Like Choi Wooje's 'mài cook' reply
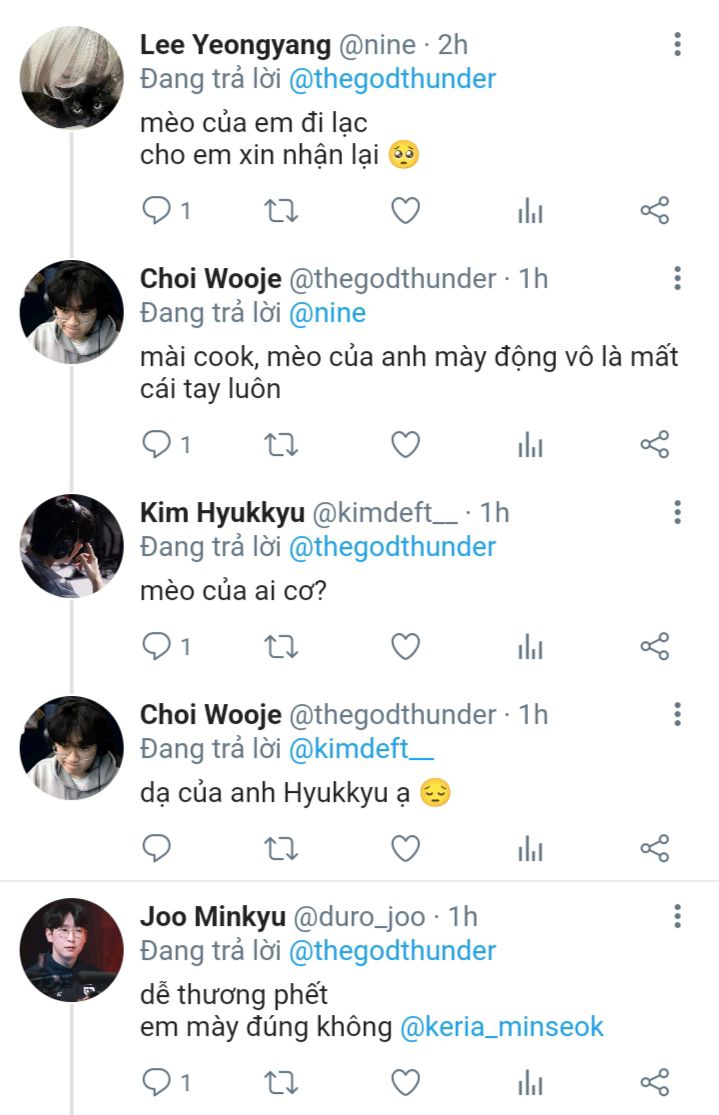Viewport: 719px width, 1115px height. click(405, 444)
